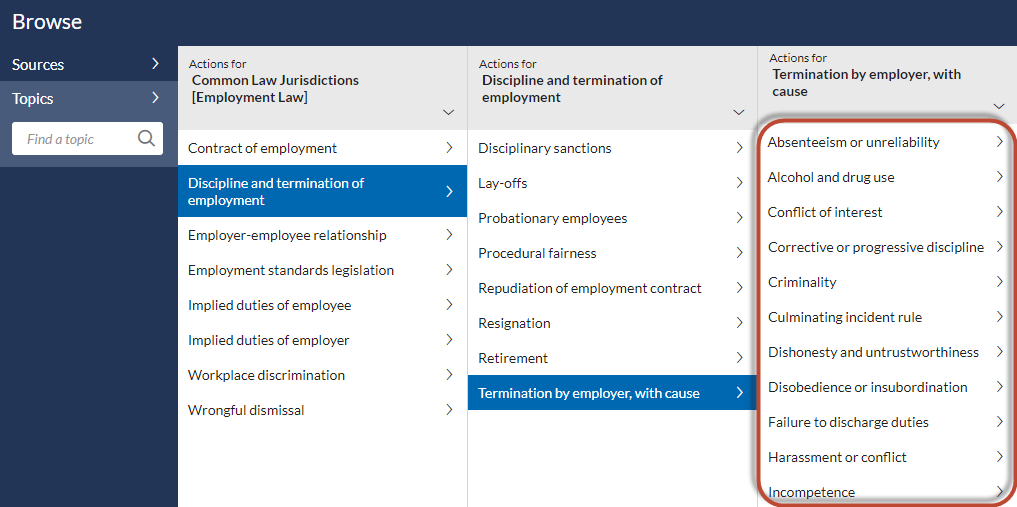Select Probationary employees in the list
Image resolution: width=1017 pixels, height=507 pixels.
pyautogui.click(x=612, y=218)
